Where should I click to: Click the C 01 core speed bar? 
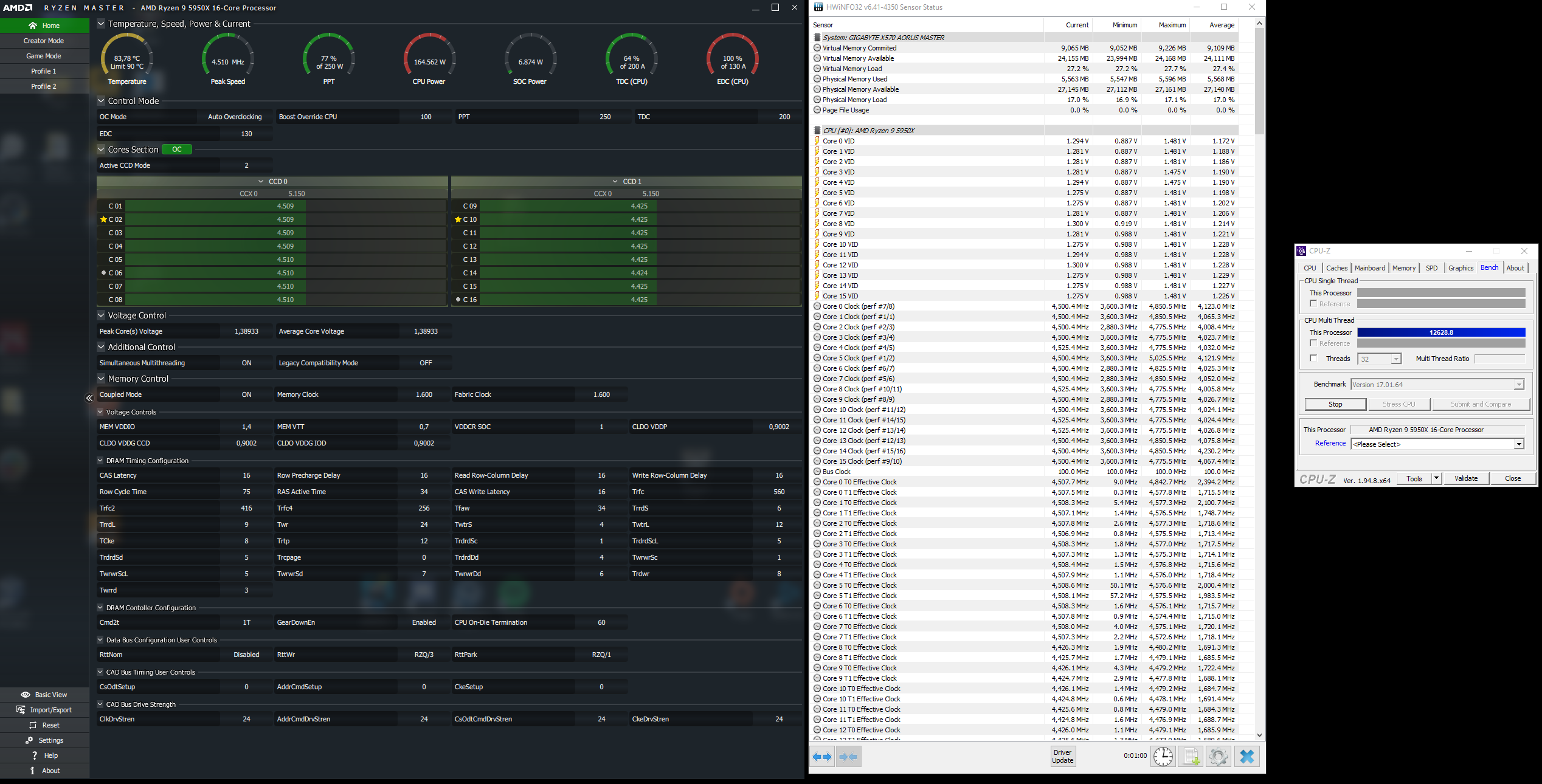285,206
